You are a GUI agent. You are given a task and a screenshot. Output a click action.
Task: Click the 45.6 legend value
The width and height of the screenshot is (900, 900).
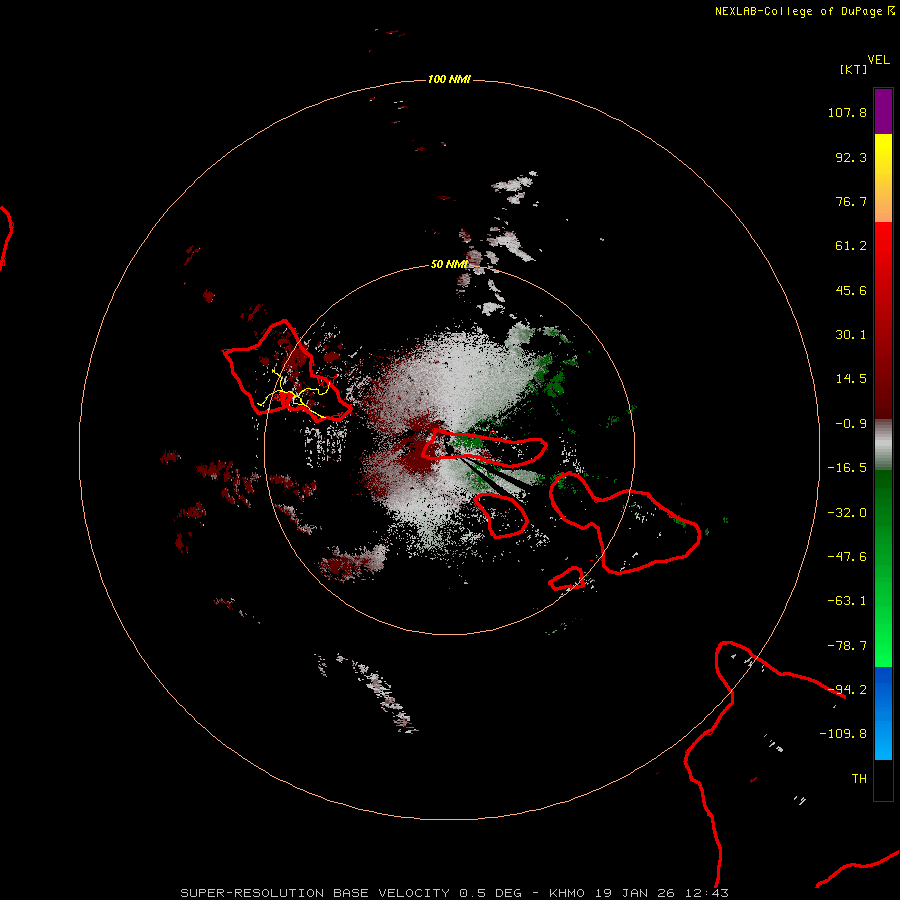851,290
